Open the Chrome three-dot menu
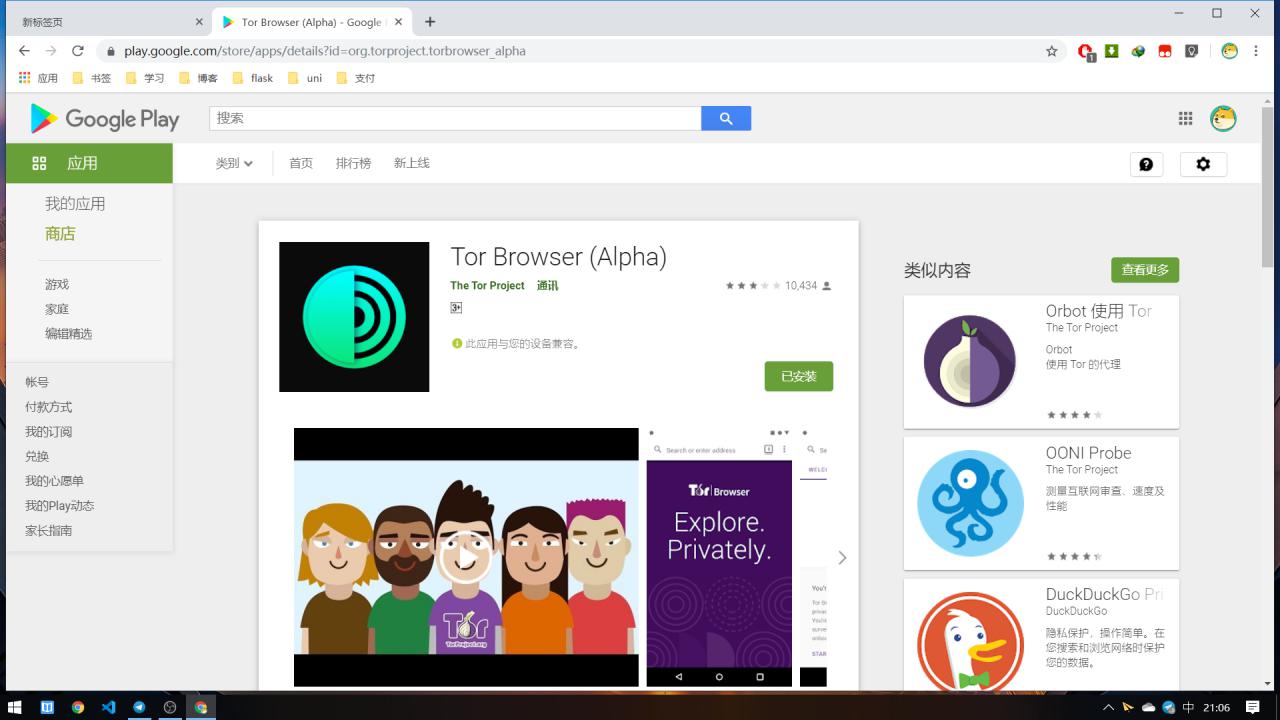 tap(1257, 51)
